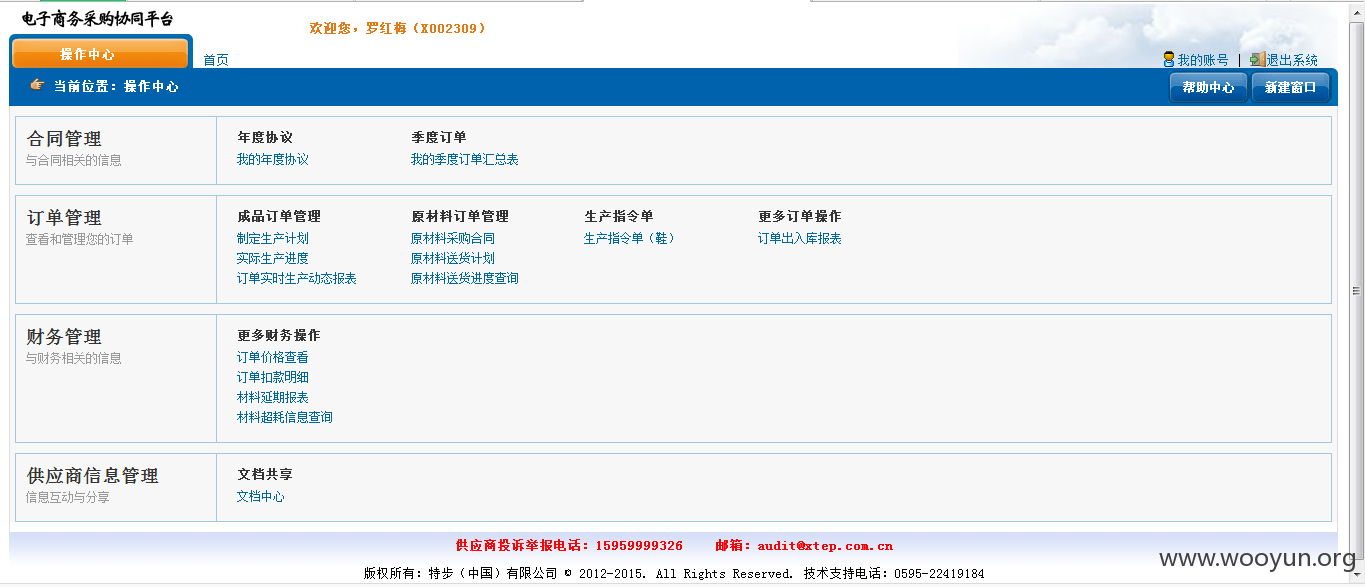Click the 季度订单 group title

[x=438, y=138]
